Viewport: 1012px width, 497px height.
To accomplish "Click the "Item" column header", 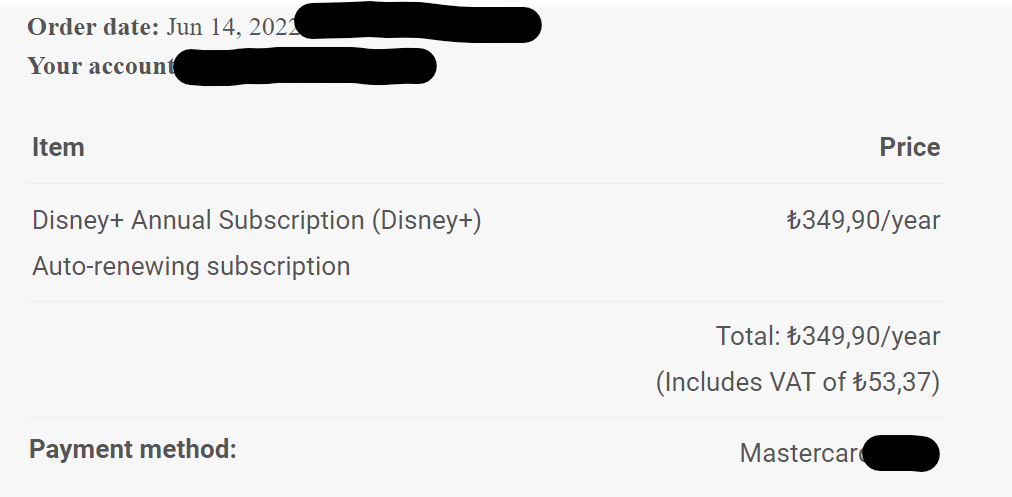I will (x=58, y=148).
